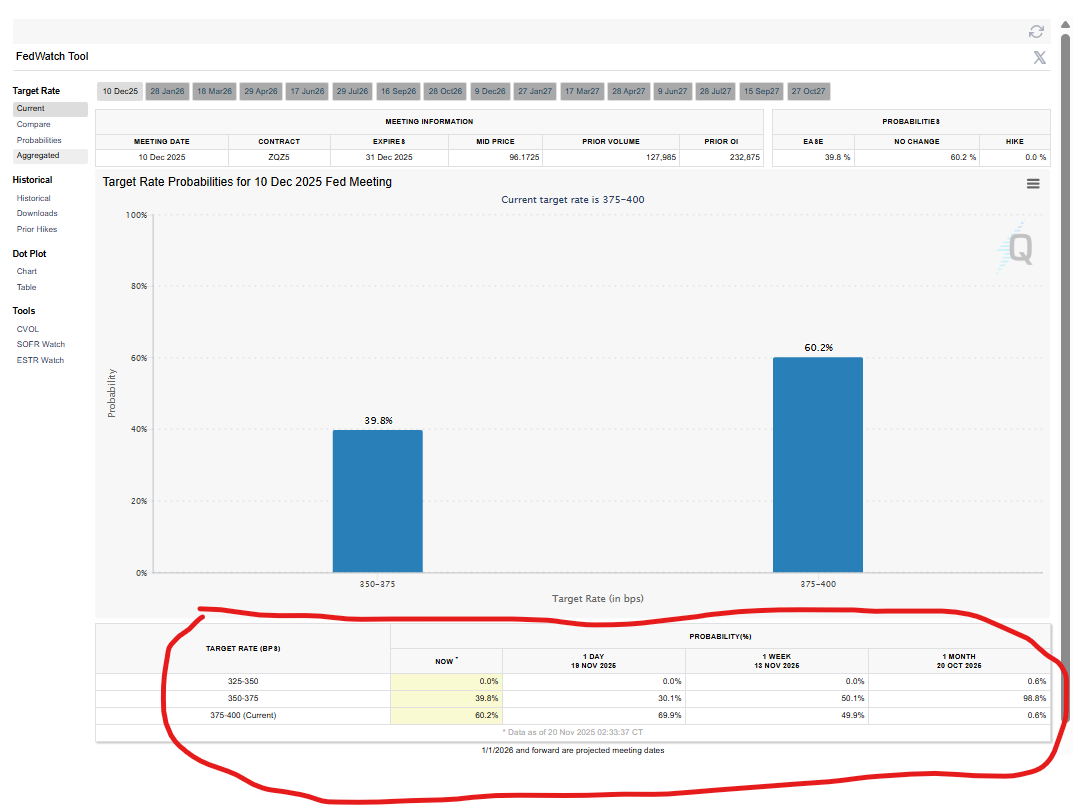
Task: Click the vertical scrollbar on right edge
Action: point(1065,374)
